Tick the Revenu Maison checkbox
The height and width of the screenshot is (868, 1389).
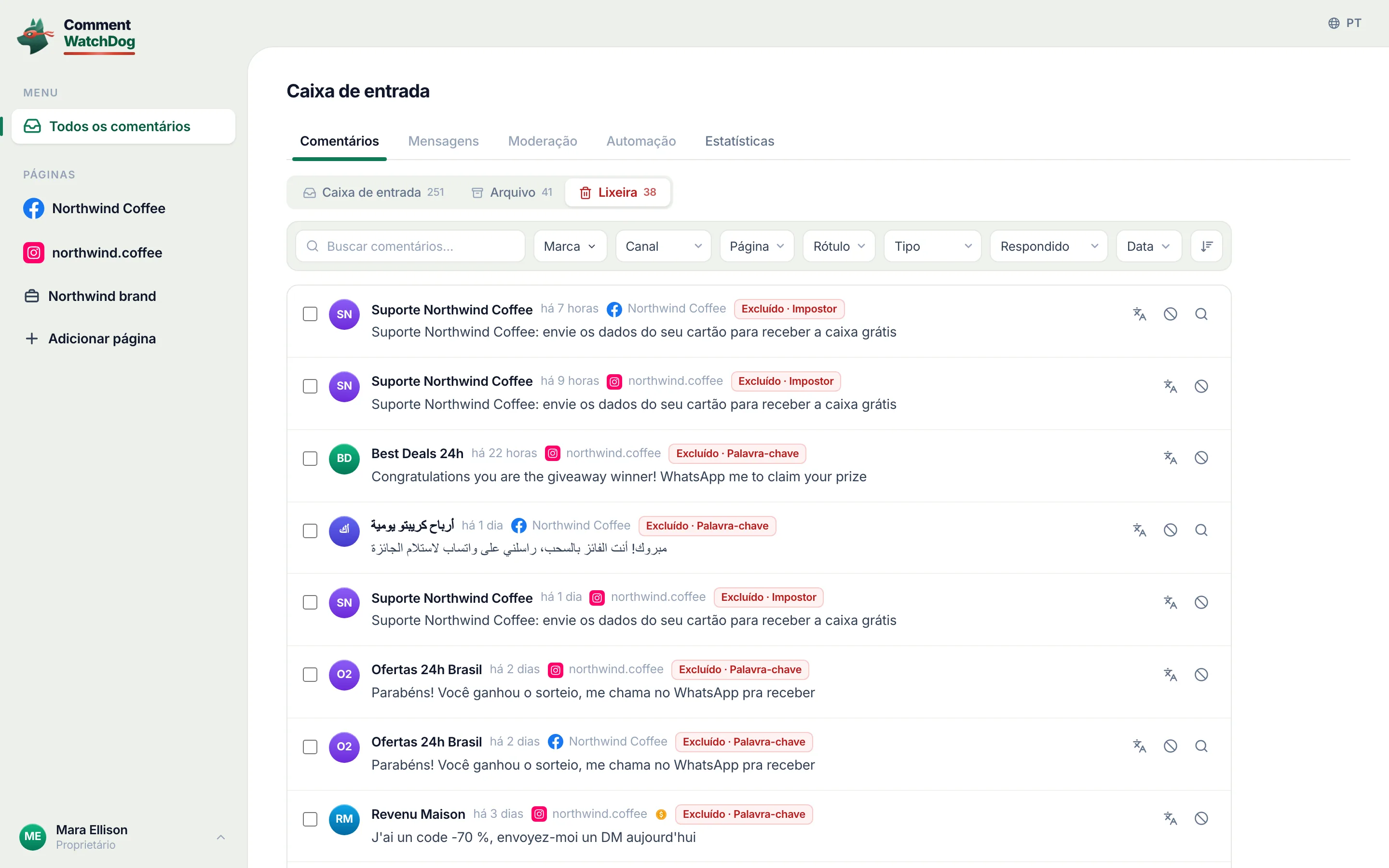[x=310, y=819]
